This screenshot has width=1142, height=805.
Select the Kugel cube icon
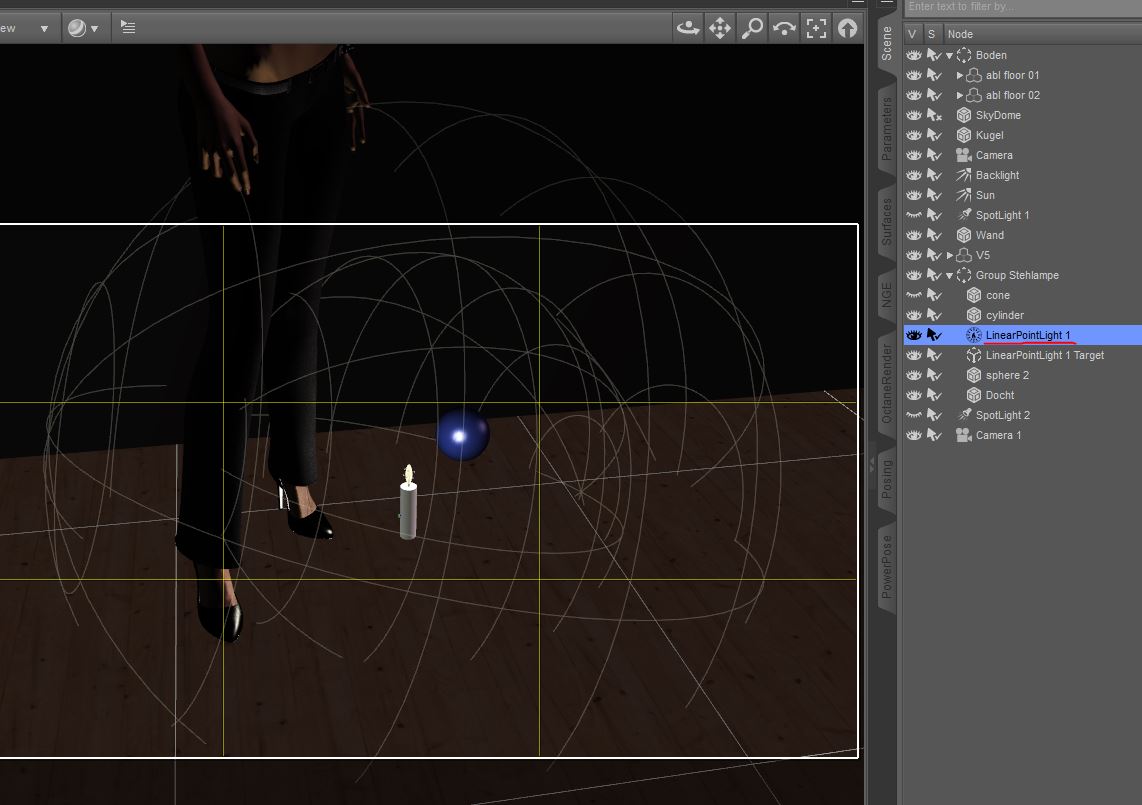tap(964, 136)
